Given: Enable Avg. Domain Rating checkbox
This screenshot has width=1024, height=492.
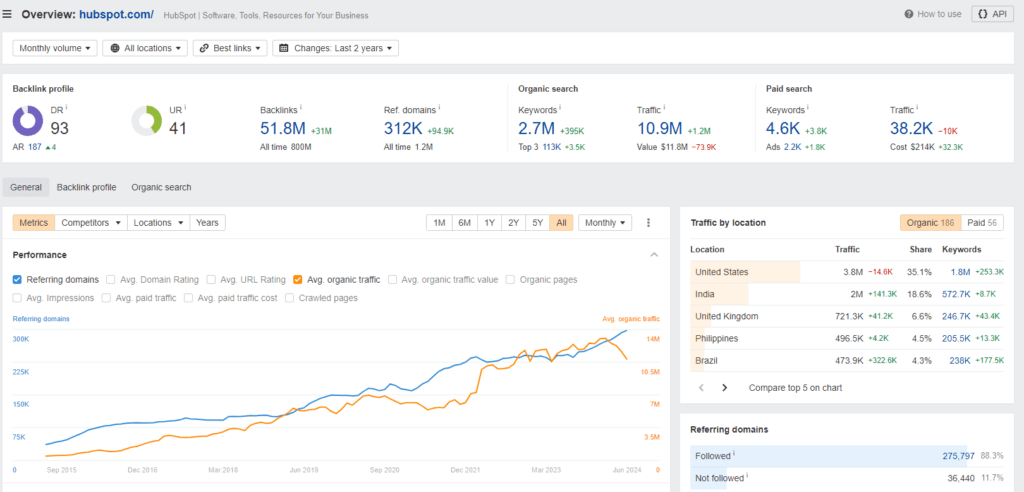Looking at the screenshot, I should pyautogui.click(x=111, y=280).
